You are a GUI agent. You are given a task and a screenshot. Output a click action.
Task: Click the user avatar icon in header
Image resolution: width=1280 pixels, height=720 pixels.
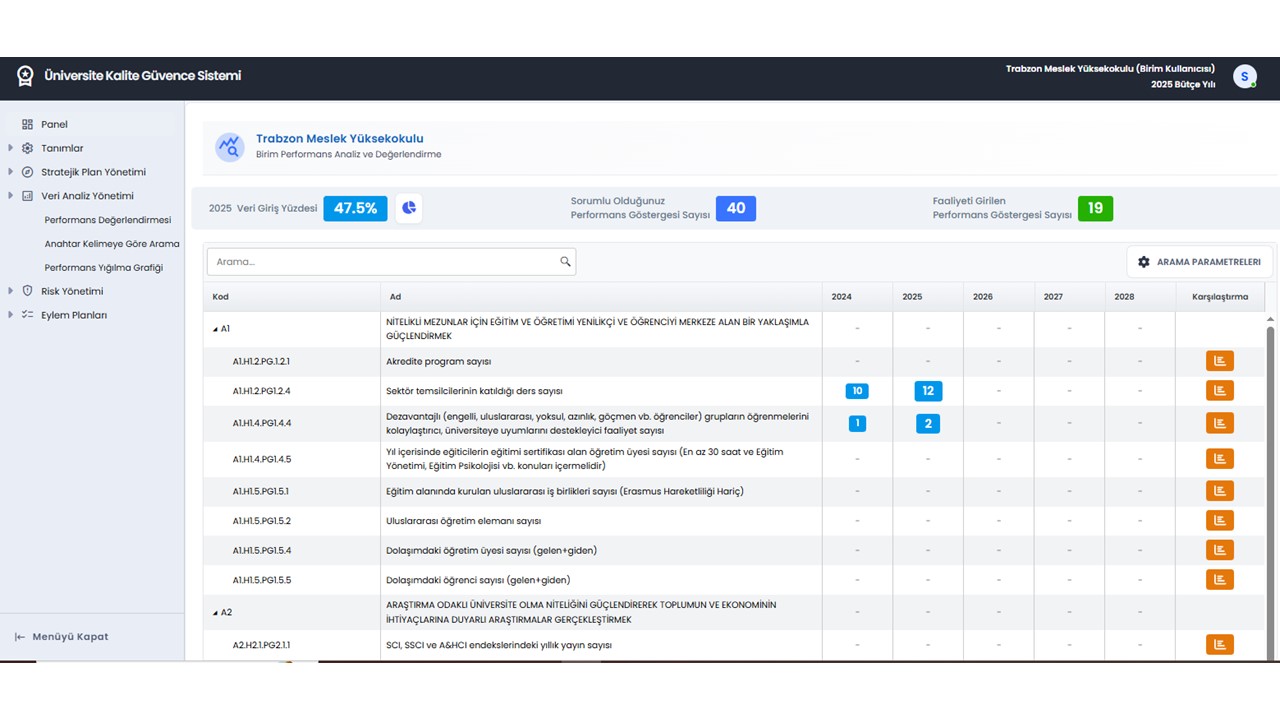click(1244, 77)
